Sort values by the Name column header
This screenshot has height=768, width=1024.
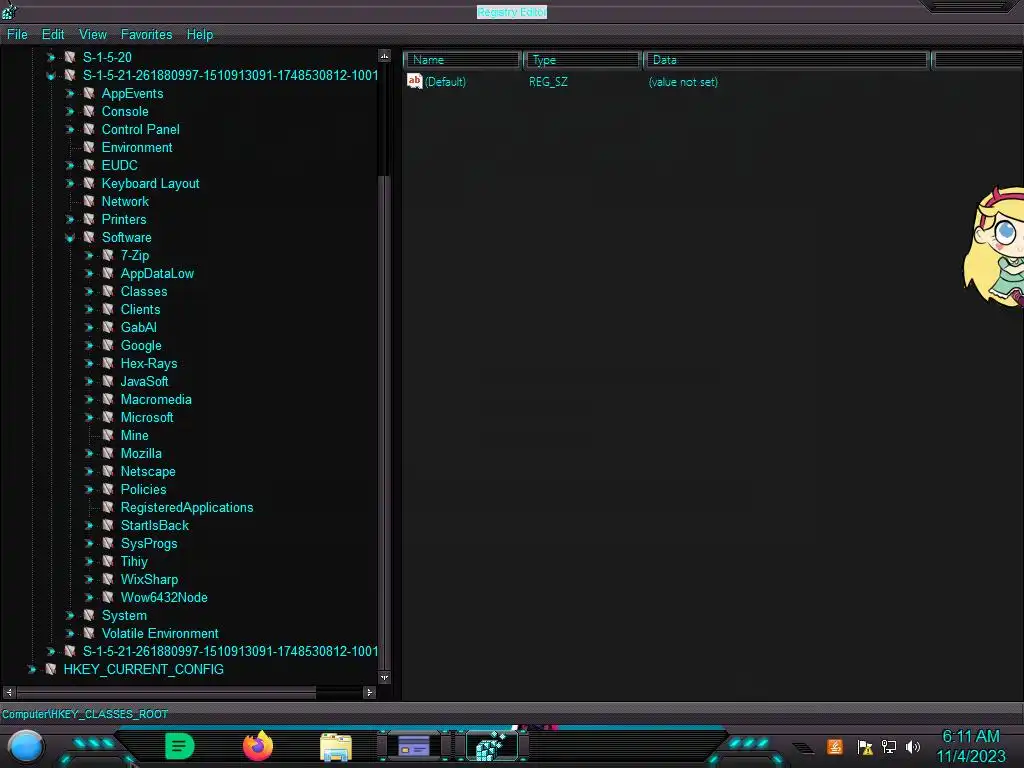tap(462, 60)
